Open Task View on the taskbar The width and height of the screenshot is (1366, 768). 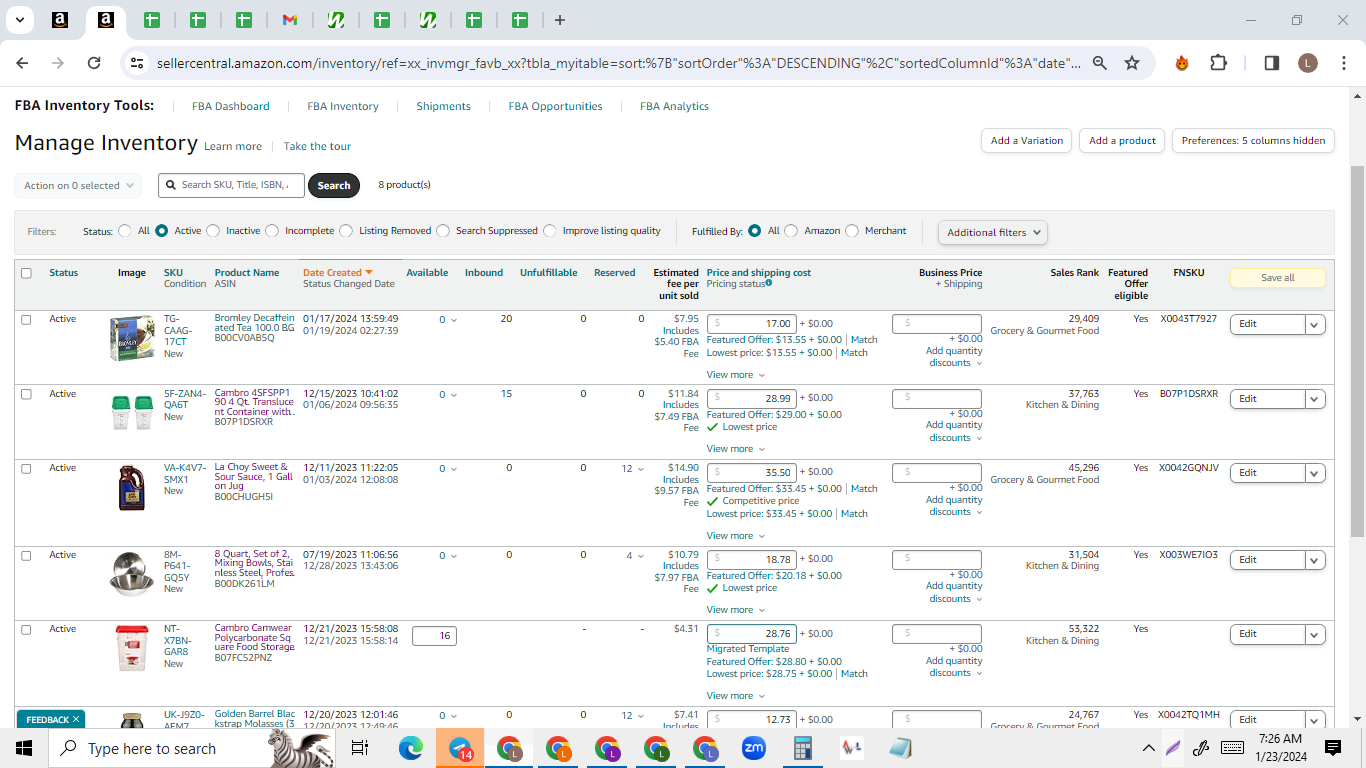(360, 748)
